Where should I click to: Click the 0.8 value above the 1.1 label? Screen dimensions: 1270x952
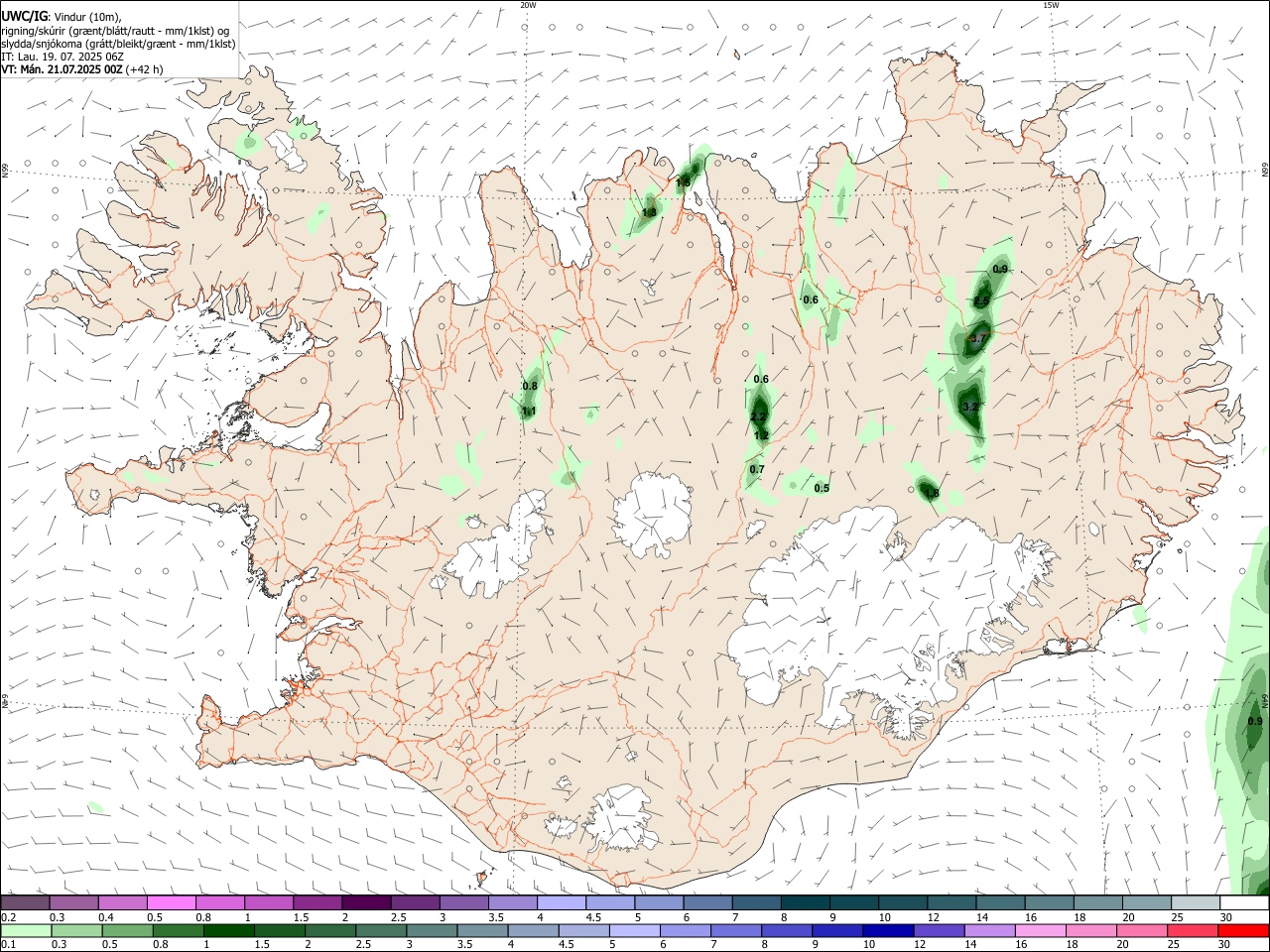(530, 386)
